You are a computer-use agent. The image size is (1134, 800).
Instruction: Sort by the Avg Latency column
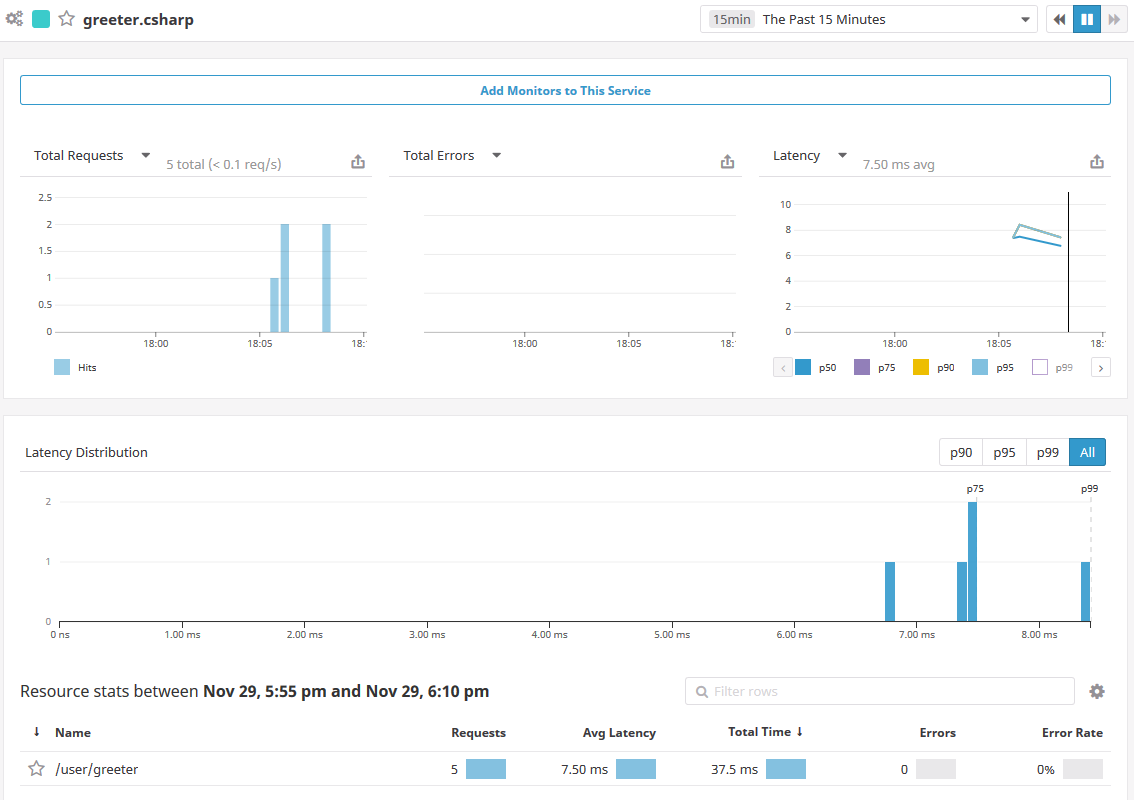click(x=619, y=733)
